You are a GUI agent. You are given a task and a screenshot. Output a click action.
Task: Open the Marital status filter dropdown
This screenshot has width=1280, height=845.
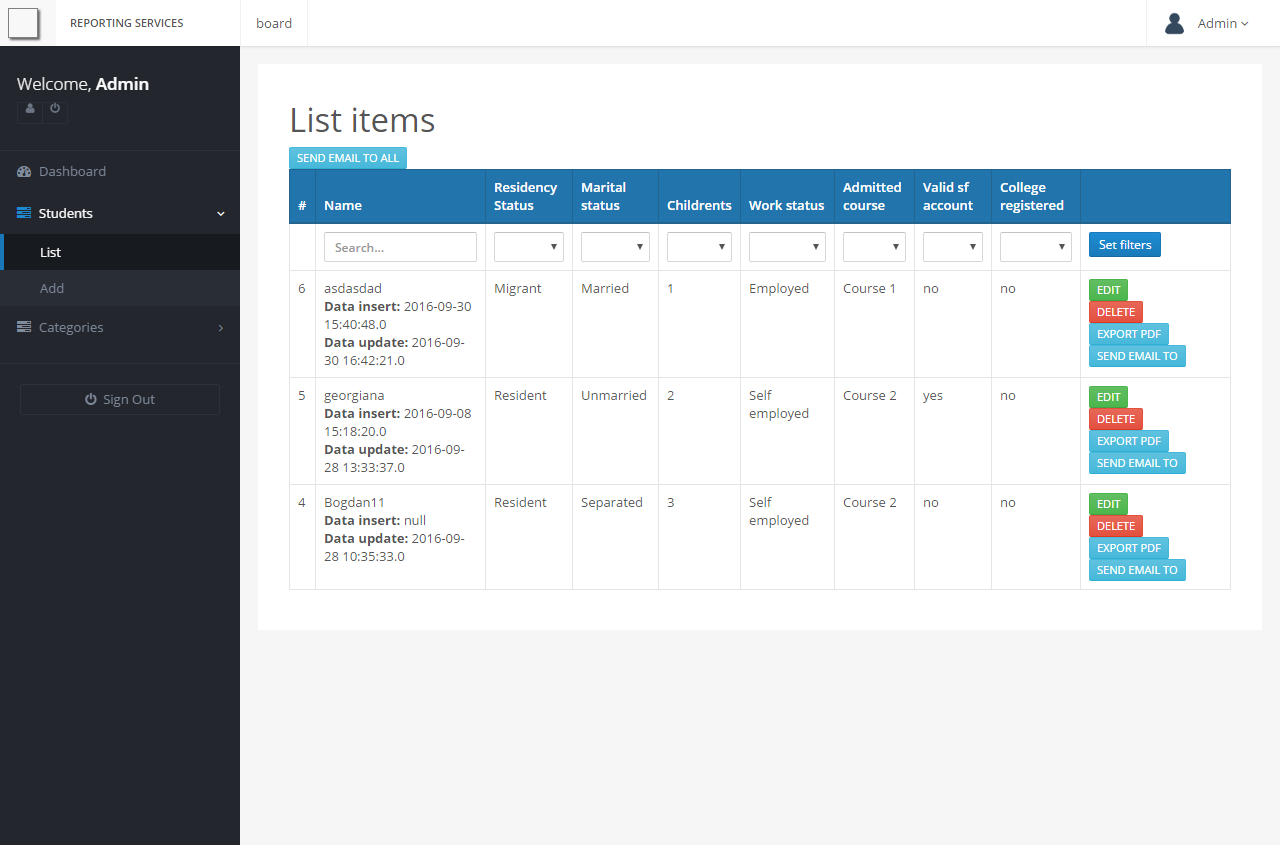coord(615,247)
